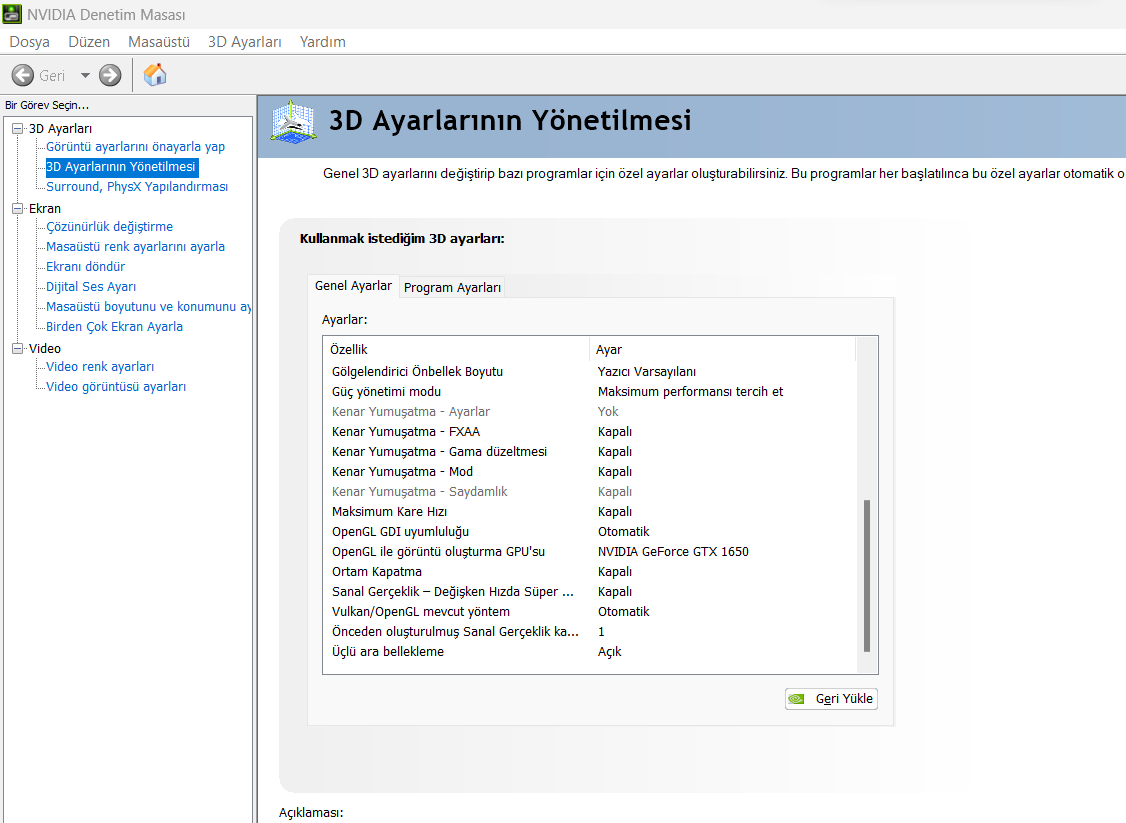Click the NVIDIA logo in title bar
Image resolution: width=1126 pixels, height=823 pixels.
(12, 14)
